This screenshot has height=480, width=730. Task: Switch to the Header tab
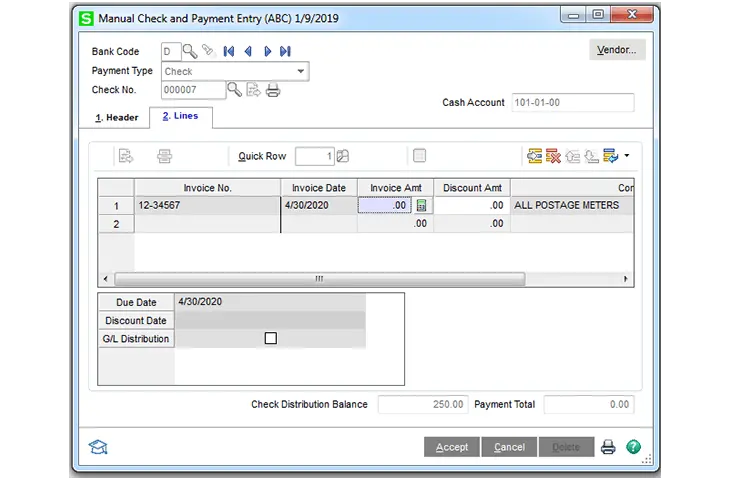[x=117, y=118]
